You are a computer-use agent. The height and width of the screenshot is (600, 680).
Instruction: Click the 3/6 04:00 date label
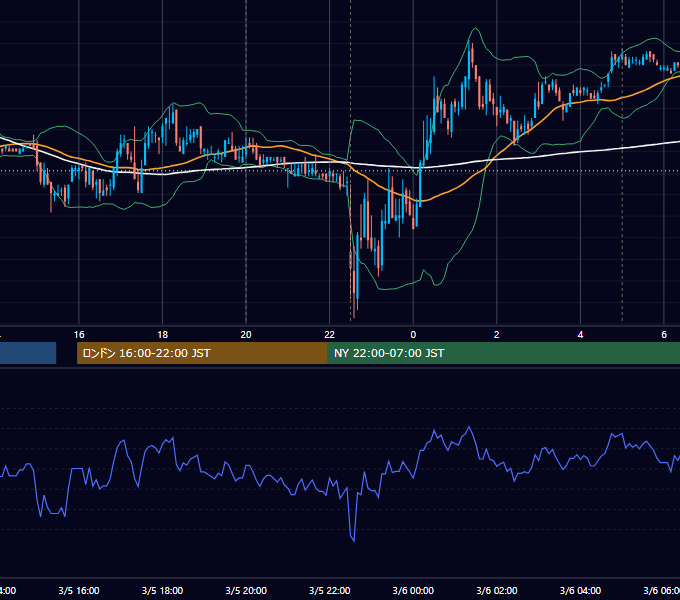pos(580,591)
